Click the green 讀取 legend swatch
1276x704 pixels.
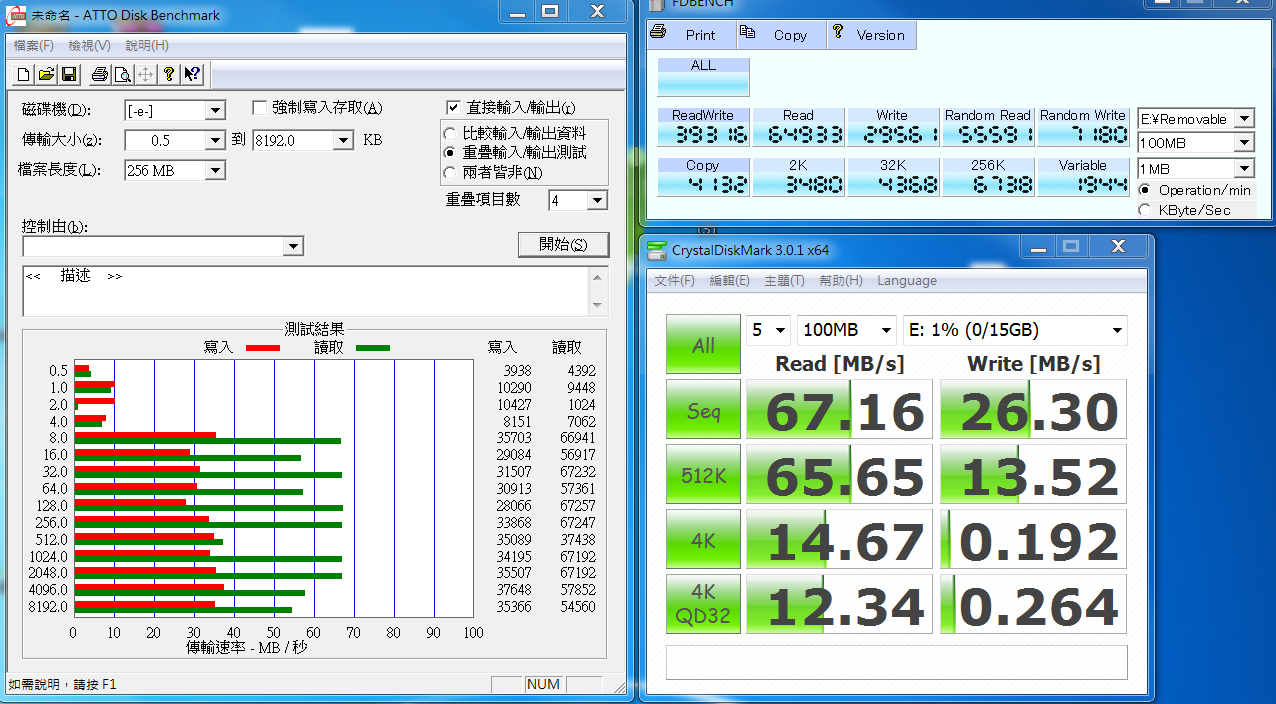click(372, 348)
